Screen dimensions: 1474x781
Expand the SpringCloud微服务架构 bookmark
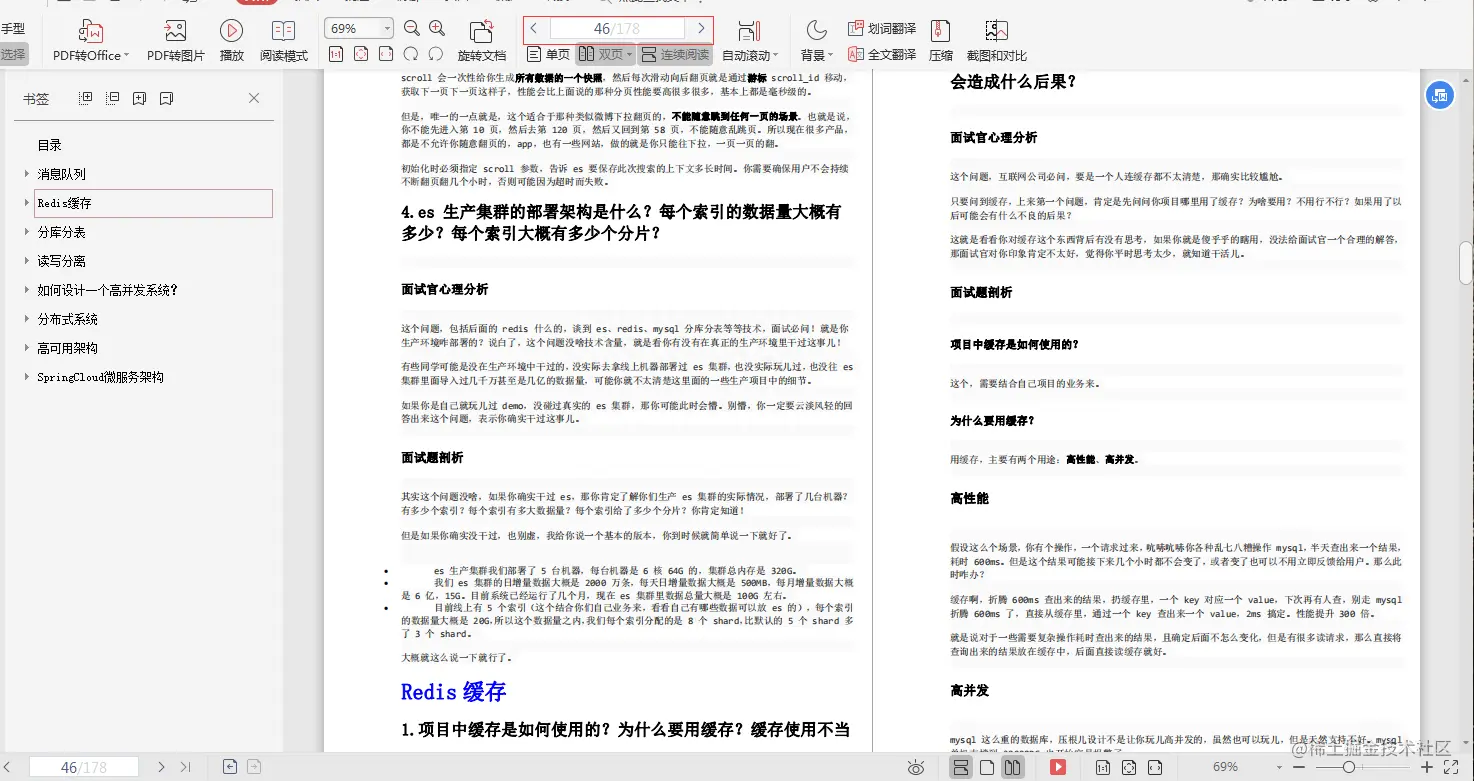tap(26, 377)
